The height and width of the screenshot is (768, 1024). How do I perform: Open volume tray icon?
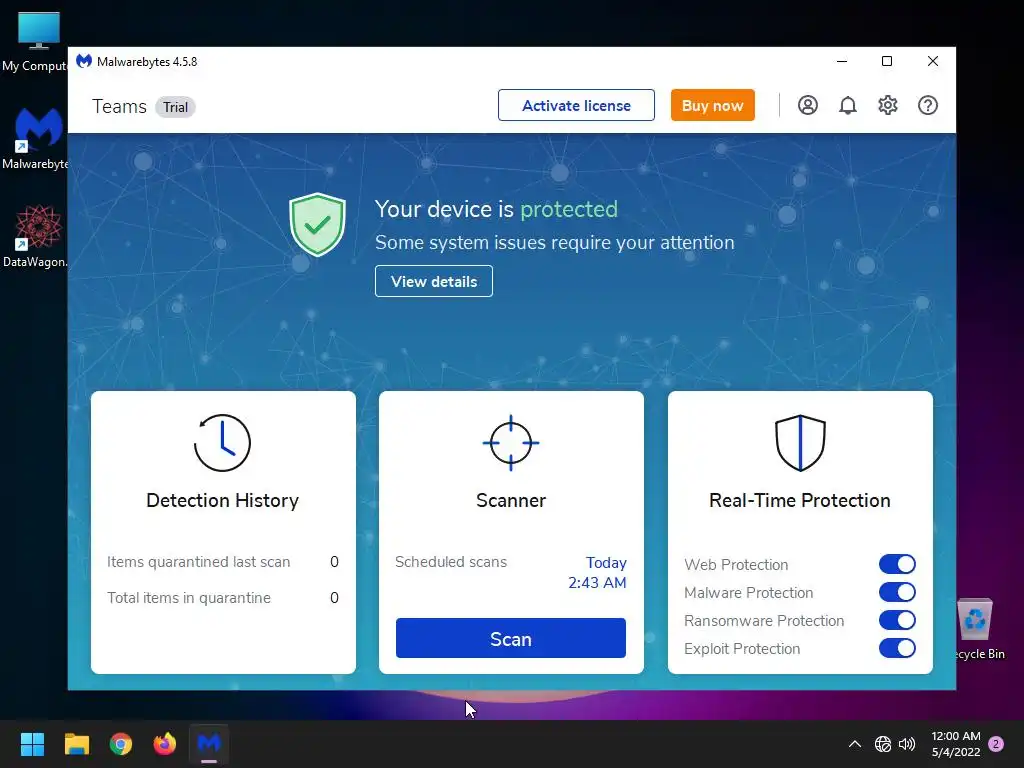pos(907,744)
